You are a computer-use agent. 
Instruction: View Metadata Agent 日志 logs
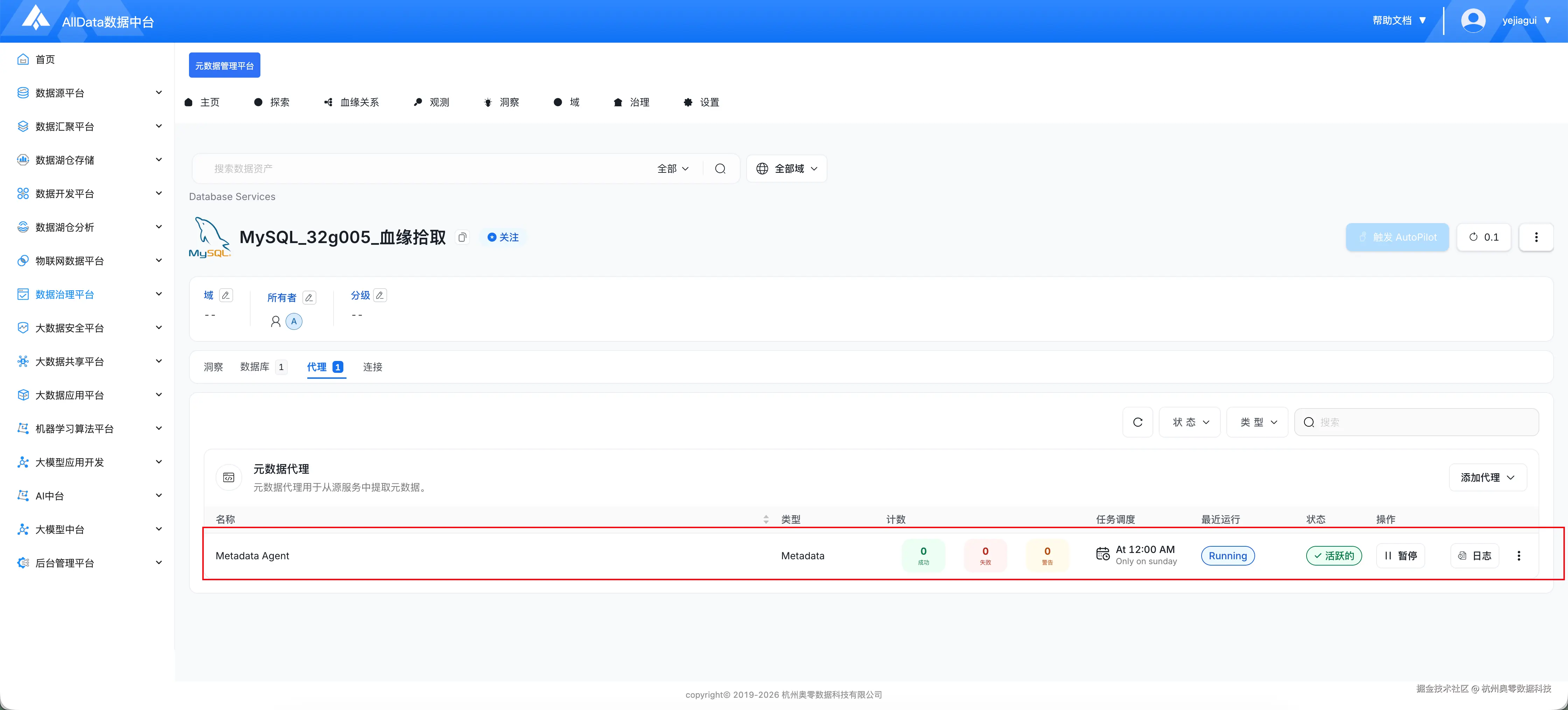[1474, 555]
